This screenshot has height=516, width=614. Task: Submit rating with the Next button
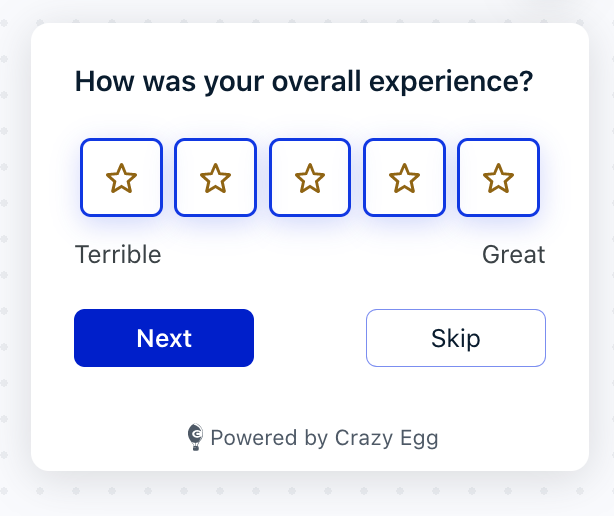tap(164, 338)
